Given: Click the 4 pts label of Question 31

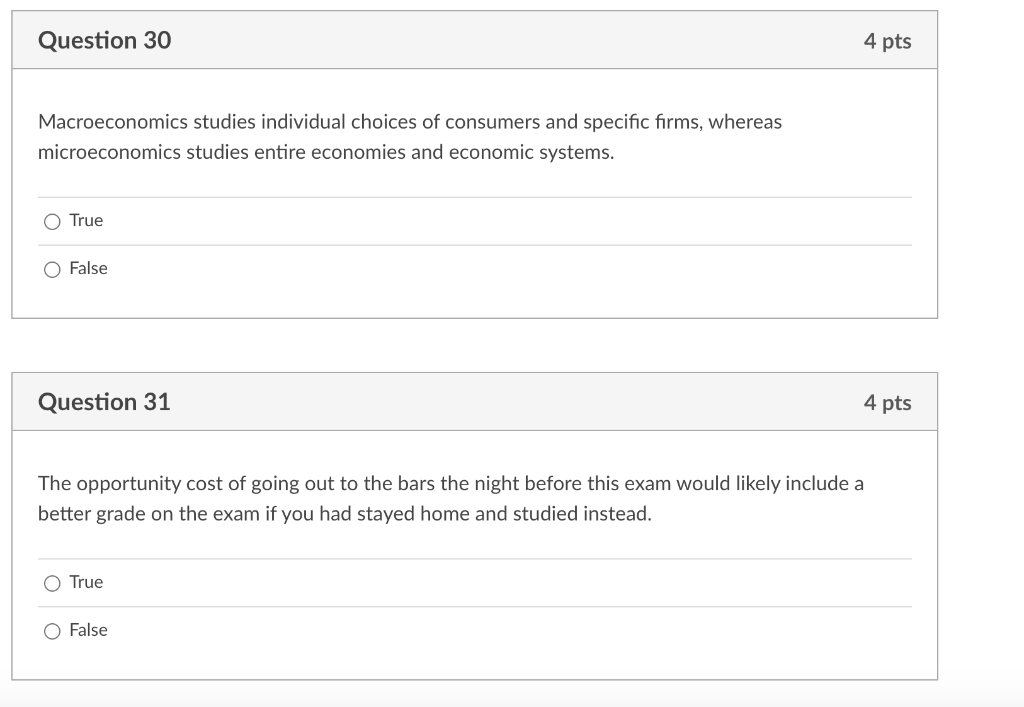Looking at the screenshot, I should point(887,403).
